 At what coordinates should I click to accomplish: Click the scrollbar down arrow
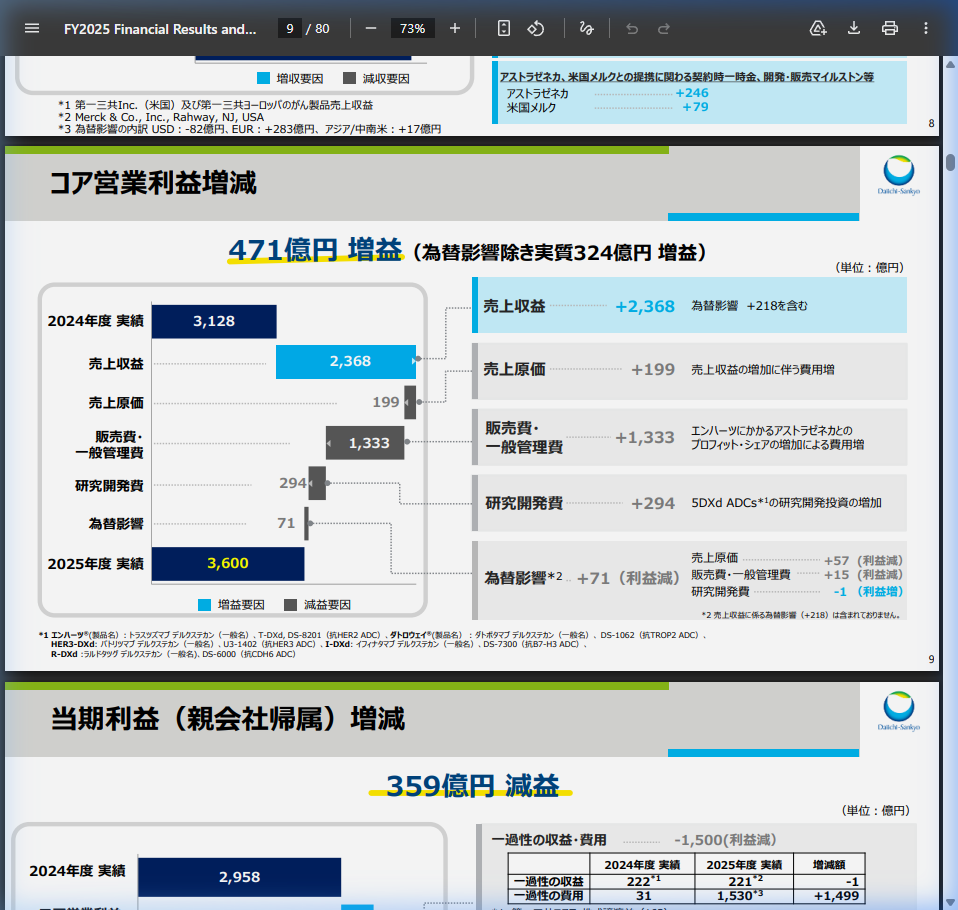click(950, 902)
